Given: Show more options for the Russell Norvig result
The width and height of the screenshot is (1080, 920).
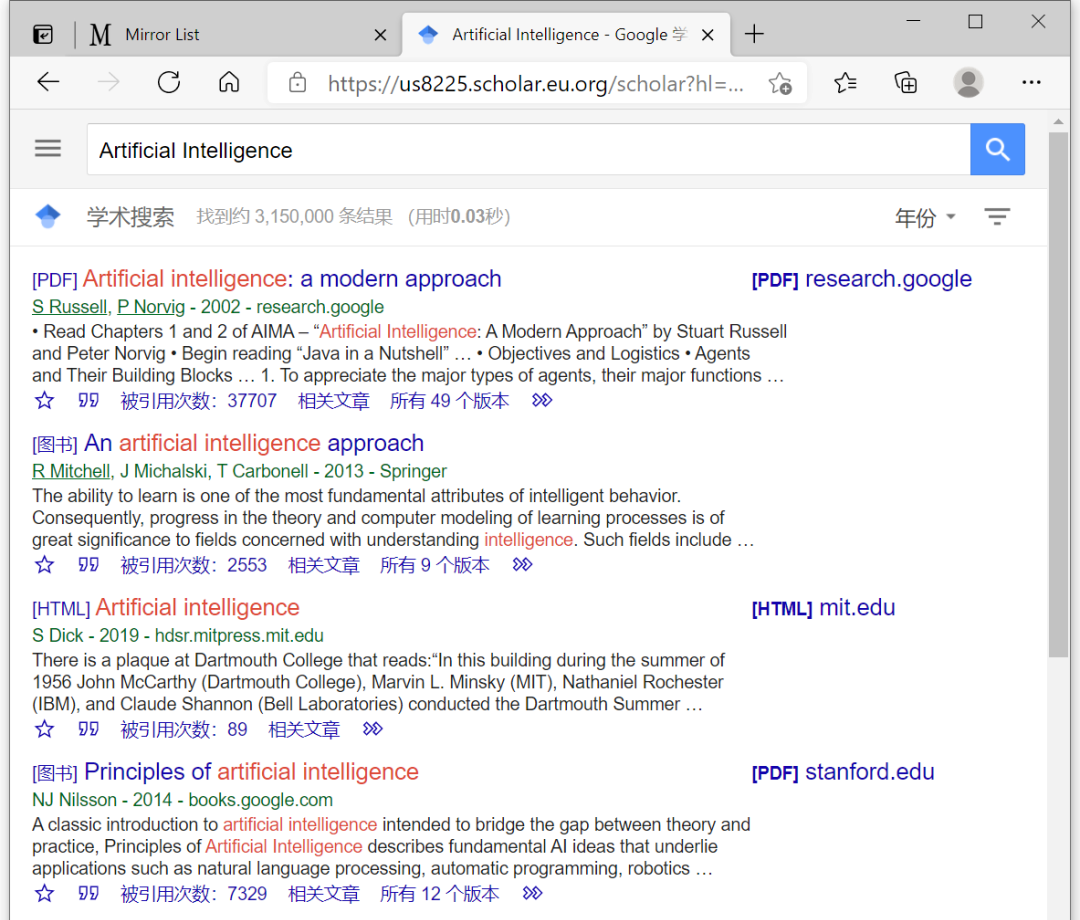Looking at the screenshot, I should click(x=542, y=400).
